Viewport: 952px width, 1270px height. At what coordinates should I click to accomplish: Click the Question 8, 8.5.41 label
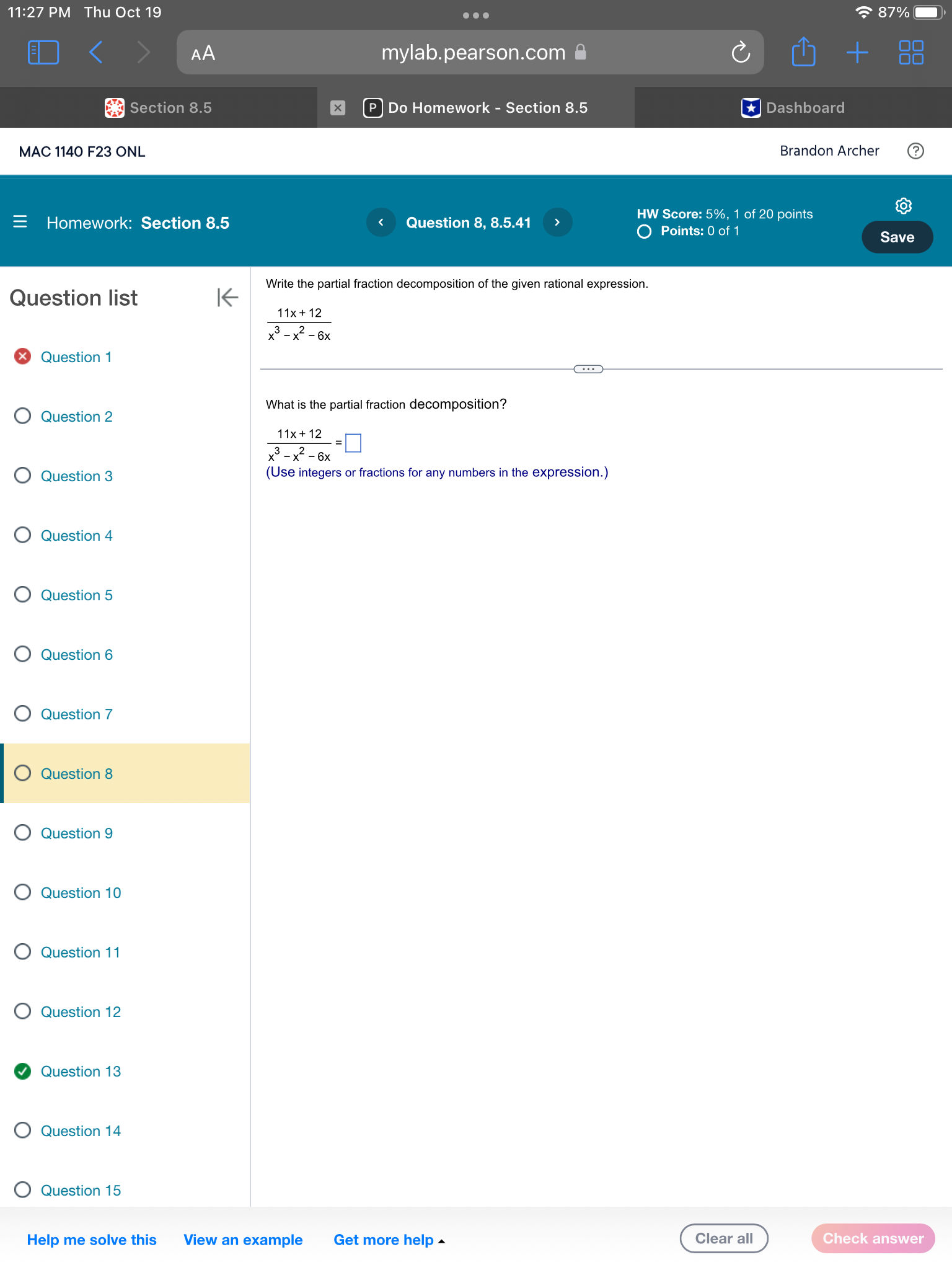469,223
